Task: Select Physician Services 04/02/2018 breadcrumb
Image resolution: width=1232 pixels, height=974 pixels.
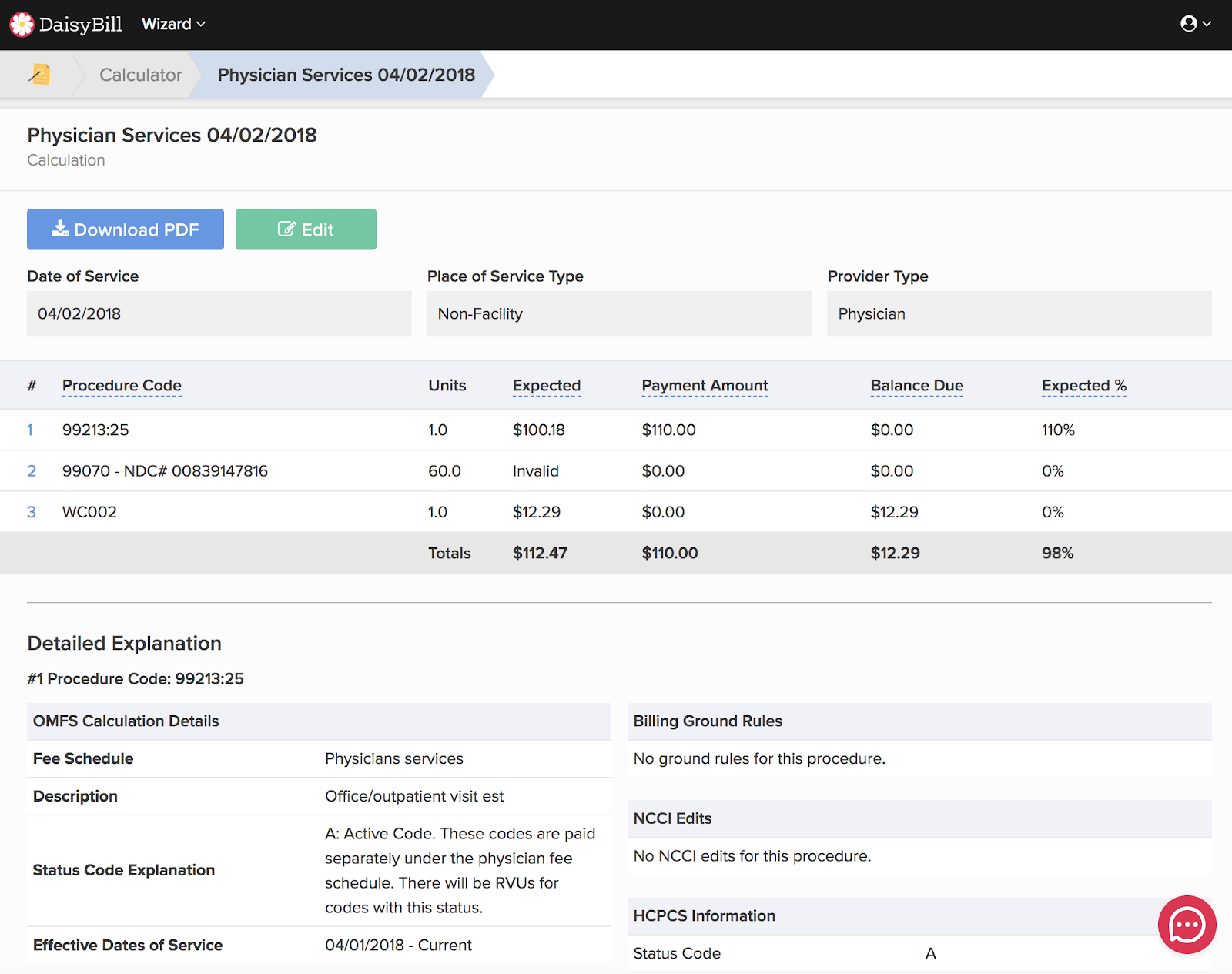Action: coord(346,75)
